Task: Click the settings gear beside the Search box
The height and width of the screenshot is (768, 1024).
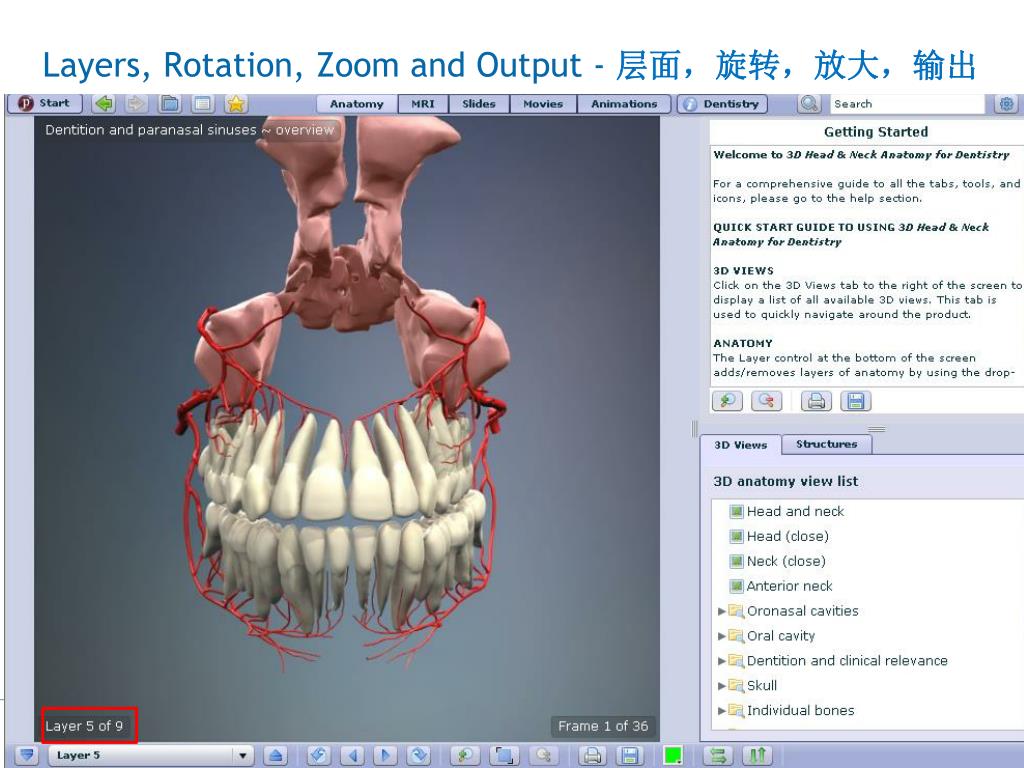Action: click(x=1006, y=103)
